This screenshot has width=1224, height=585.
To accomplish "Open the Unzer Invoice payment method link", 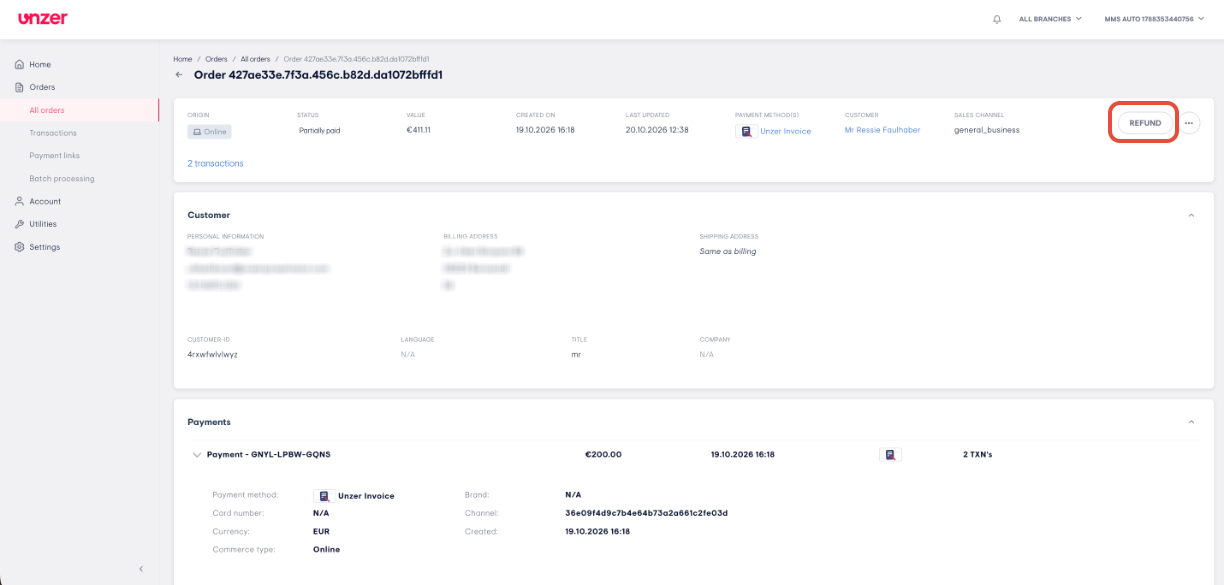I will [x=785, y=131].
